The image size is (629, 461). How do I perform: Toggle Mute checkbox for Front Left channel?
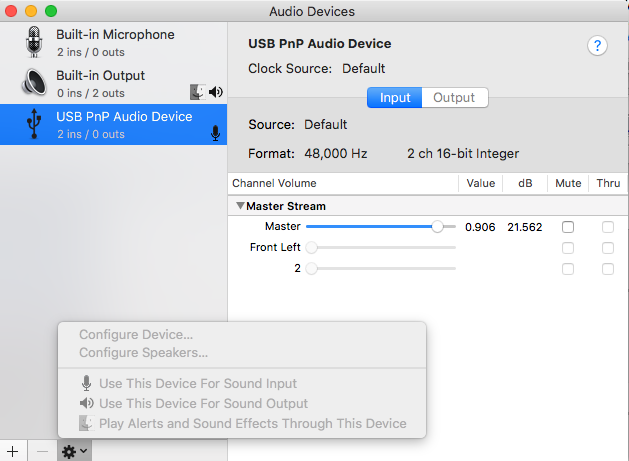click(568, 248)
